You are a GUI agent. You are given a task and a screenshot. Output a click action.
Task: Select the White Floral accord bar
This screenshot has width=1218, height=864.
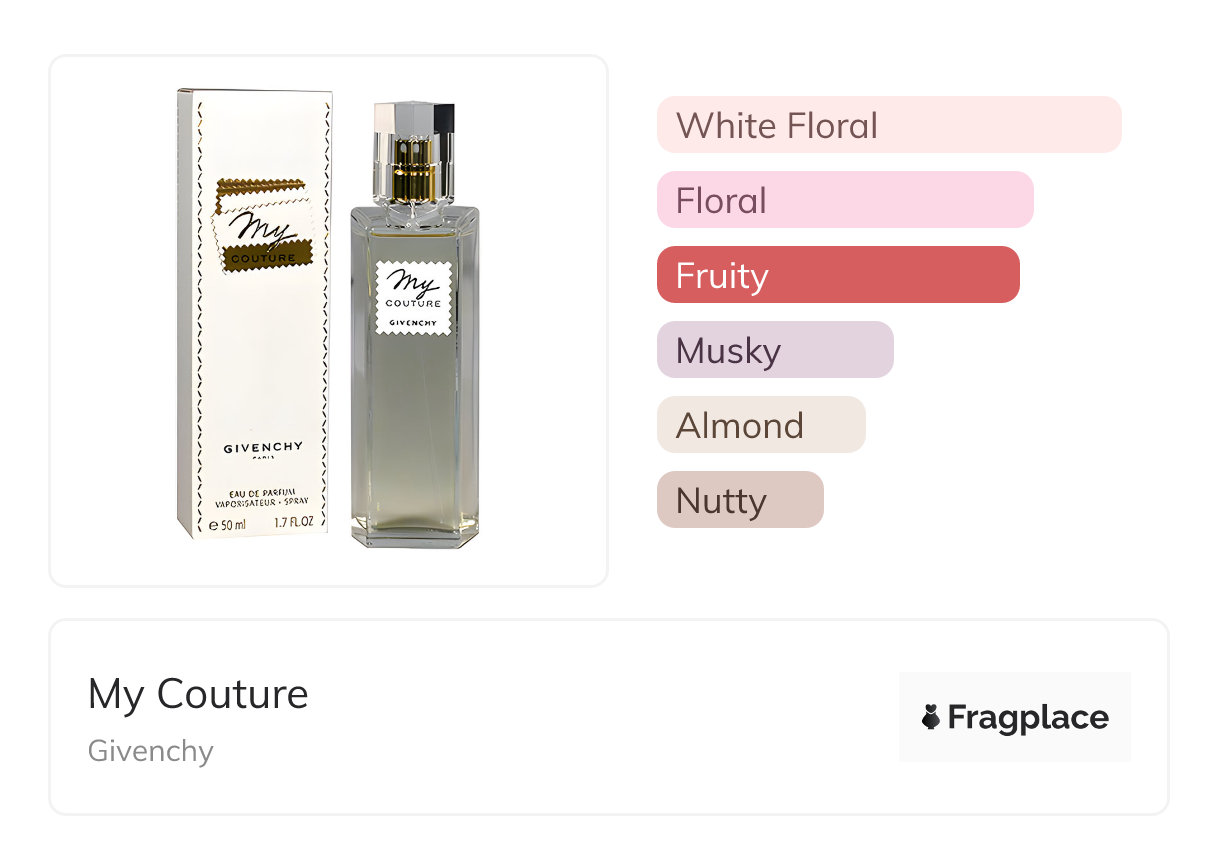889,125
